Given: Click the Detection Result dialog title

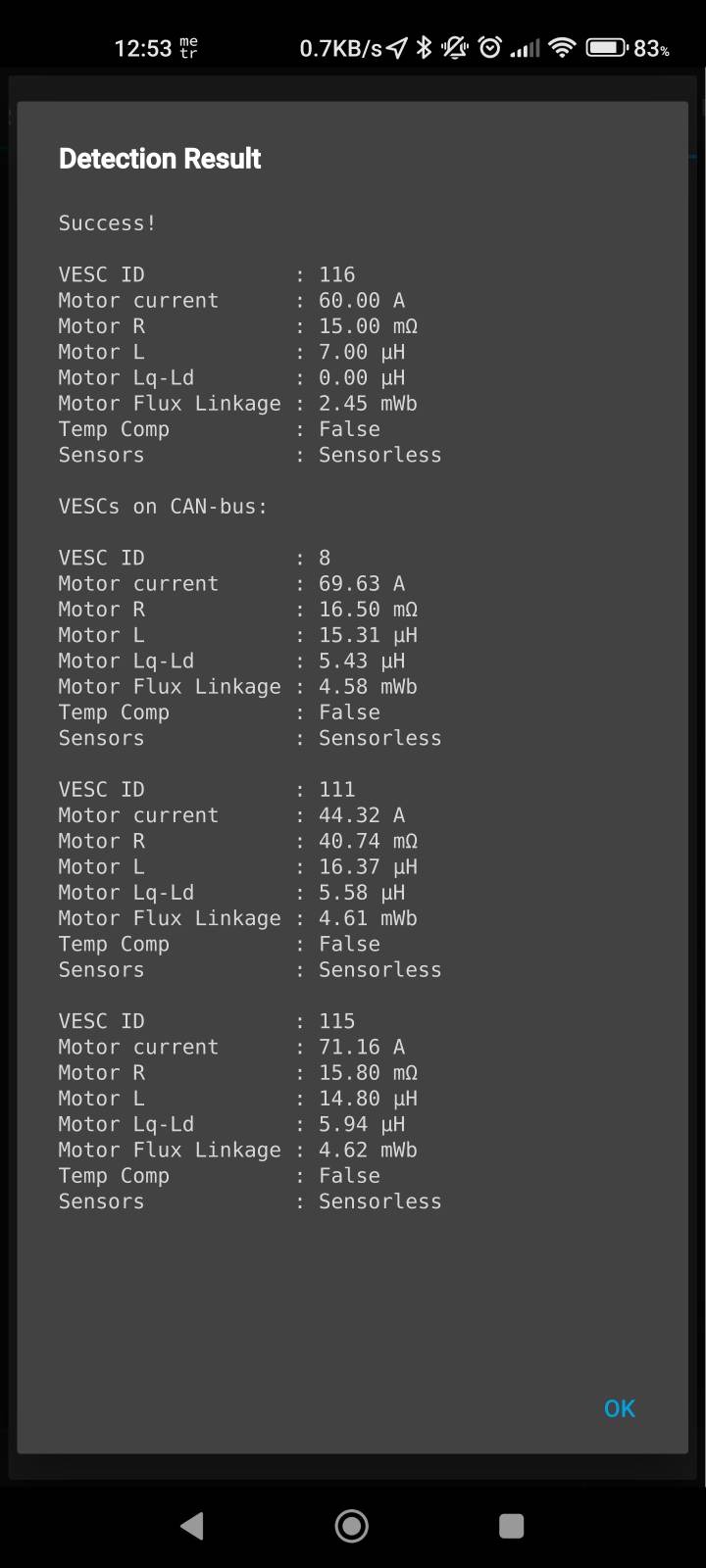Looking at the screenshot, I should (x=160, y=159).
